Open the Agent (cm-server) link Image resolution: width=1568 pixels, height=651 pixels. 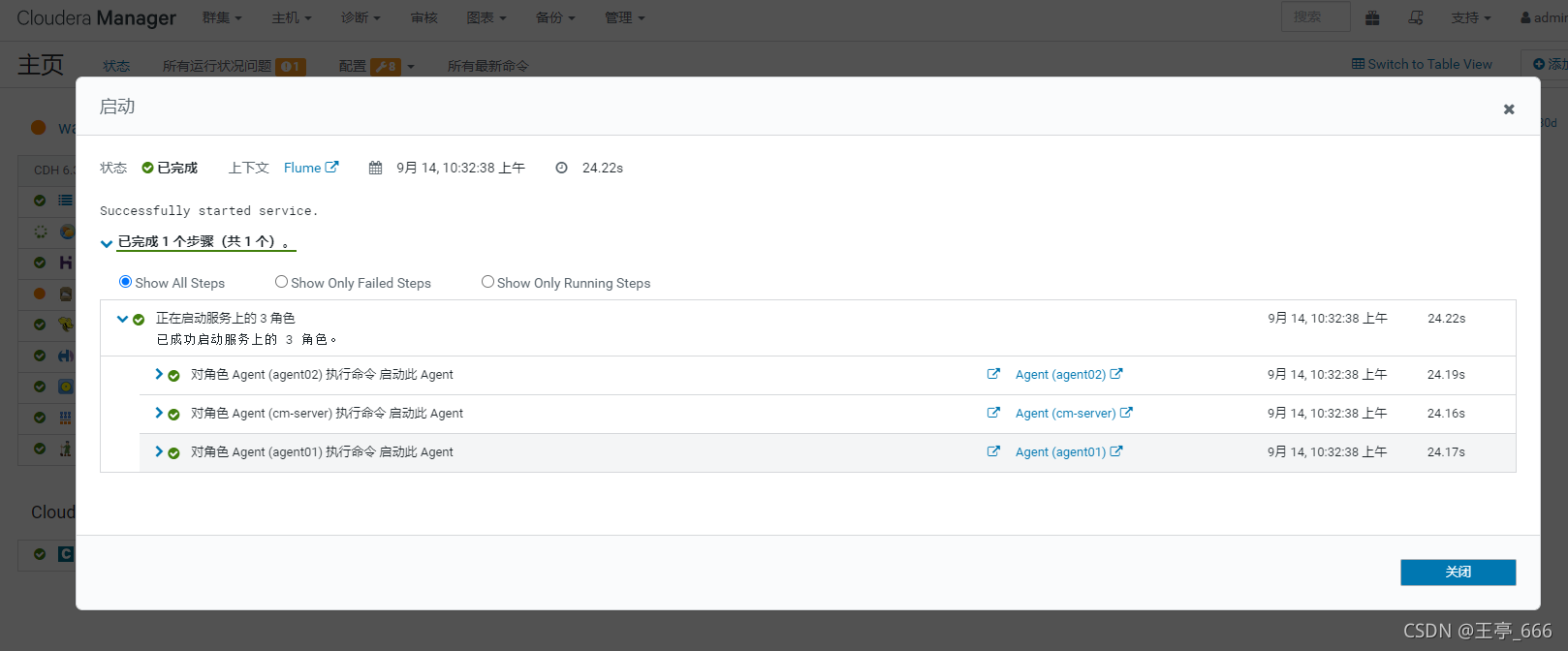click(1065, 413)
